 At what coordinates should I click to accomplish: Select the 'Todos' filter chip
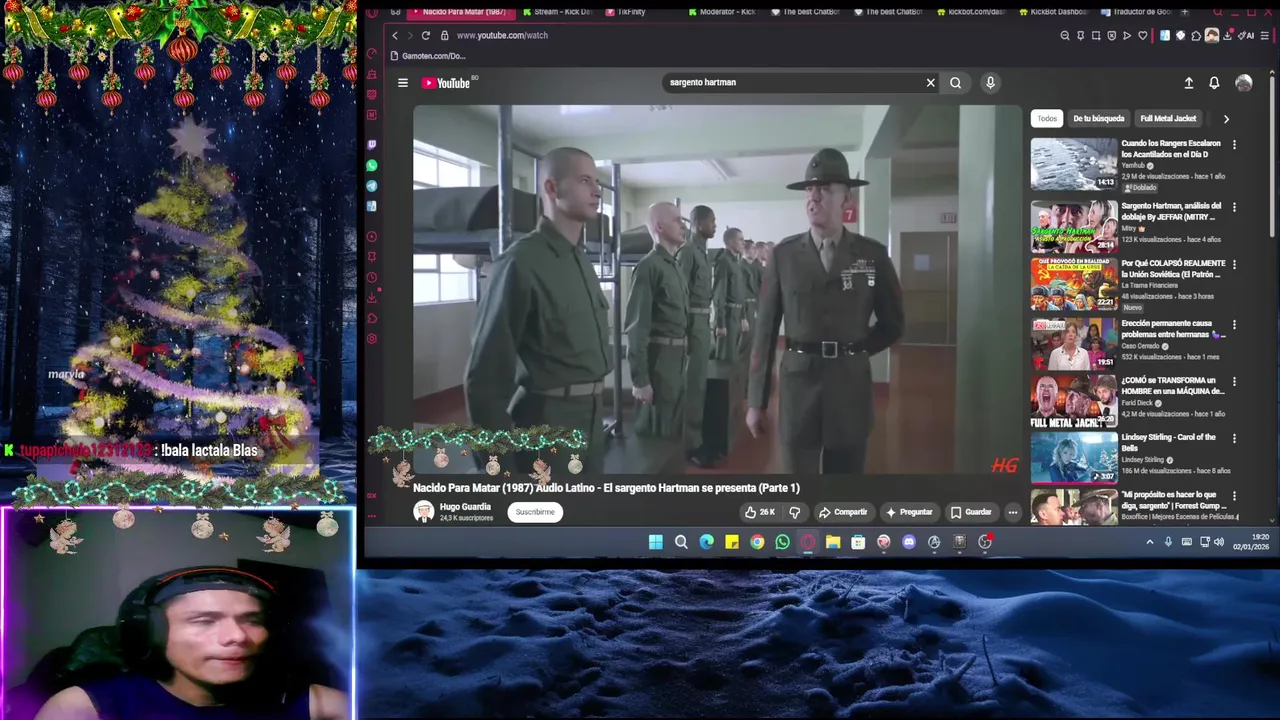[1047, 118]
